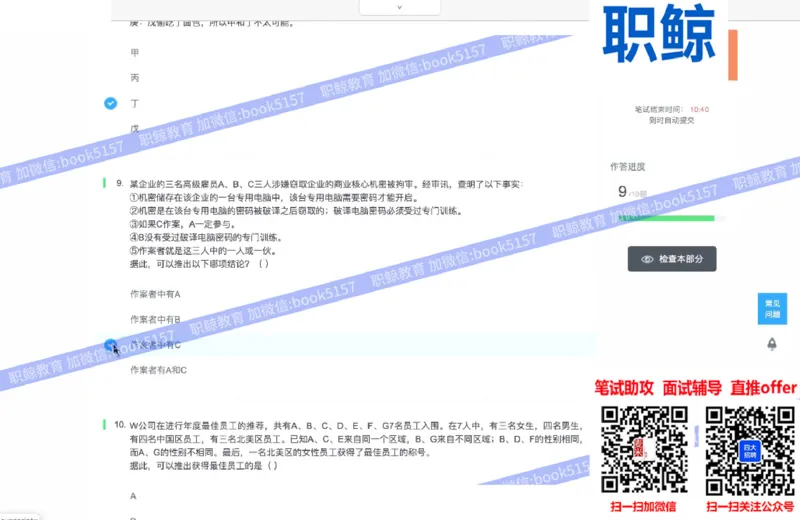Click the checked radio for 作案者中有C
Viewport: 800px width, 520px height.
[110, 345]
